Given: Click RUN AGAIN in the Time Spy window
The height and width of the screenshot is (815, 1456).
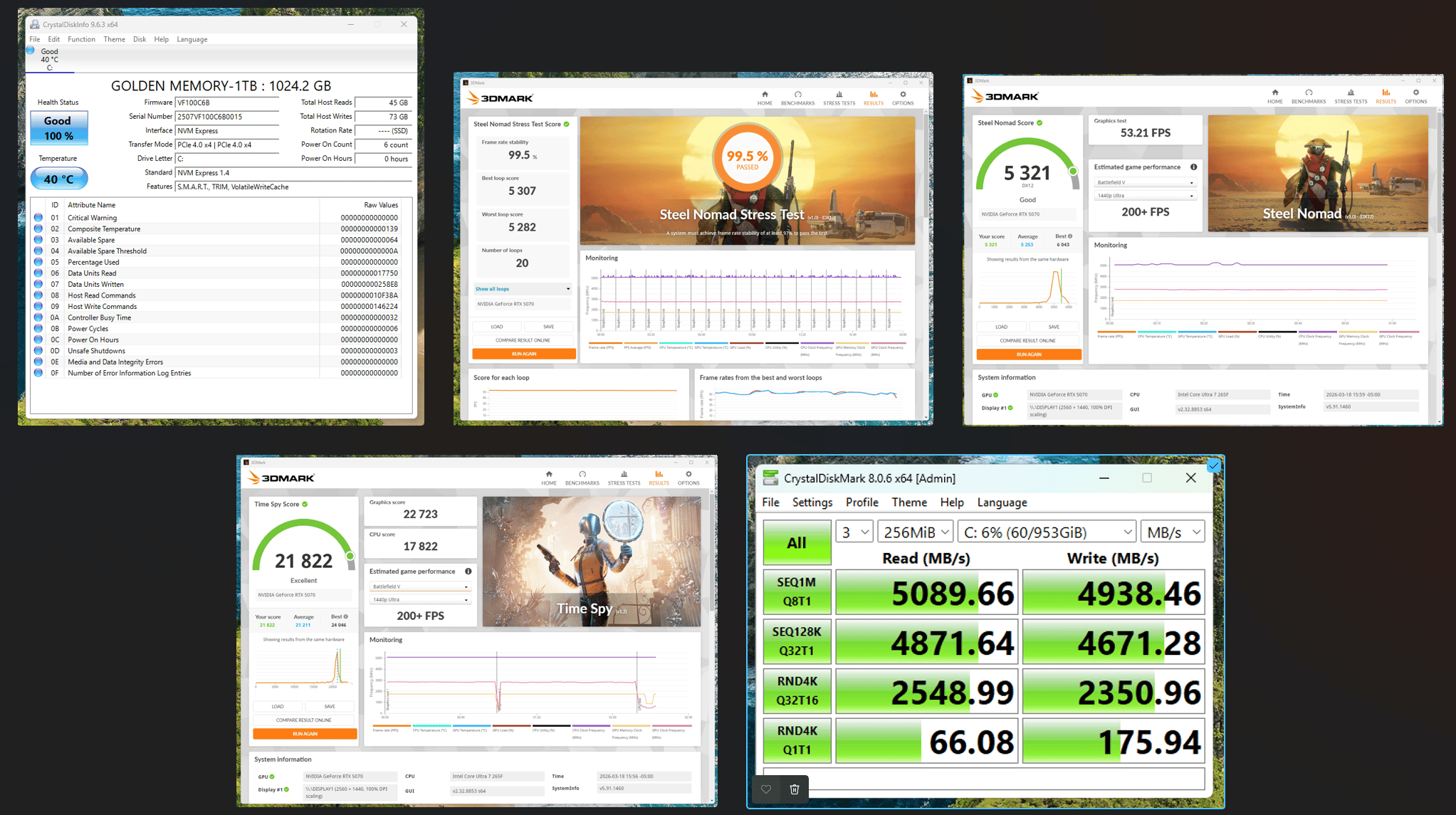Looking at the screenshot, I should [x=305, y=734].
